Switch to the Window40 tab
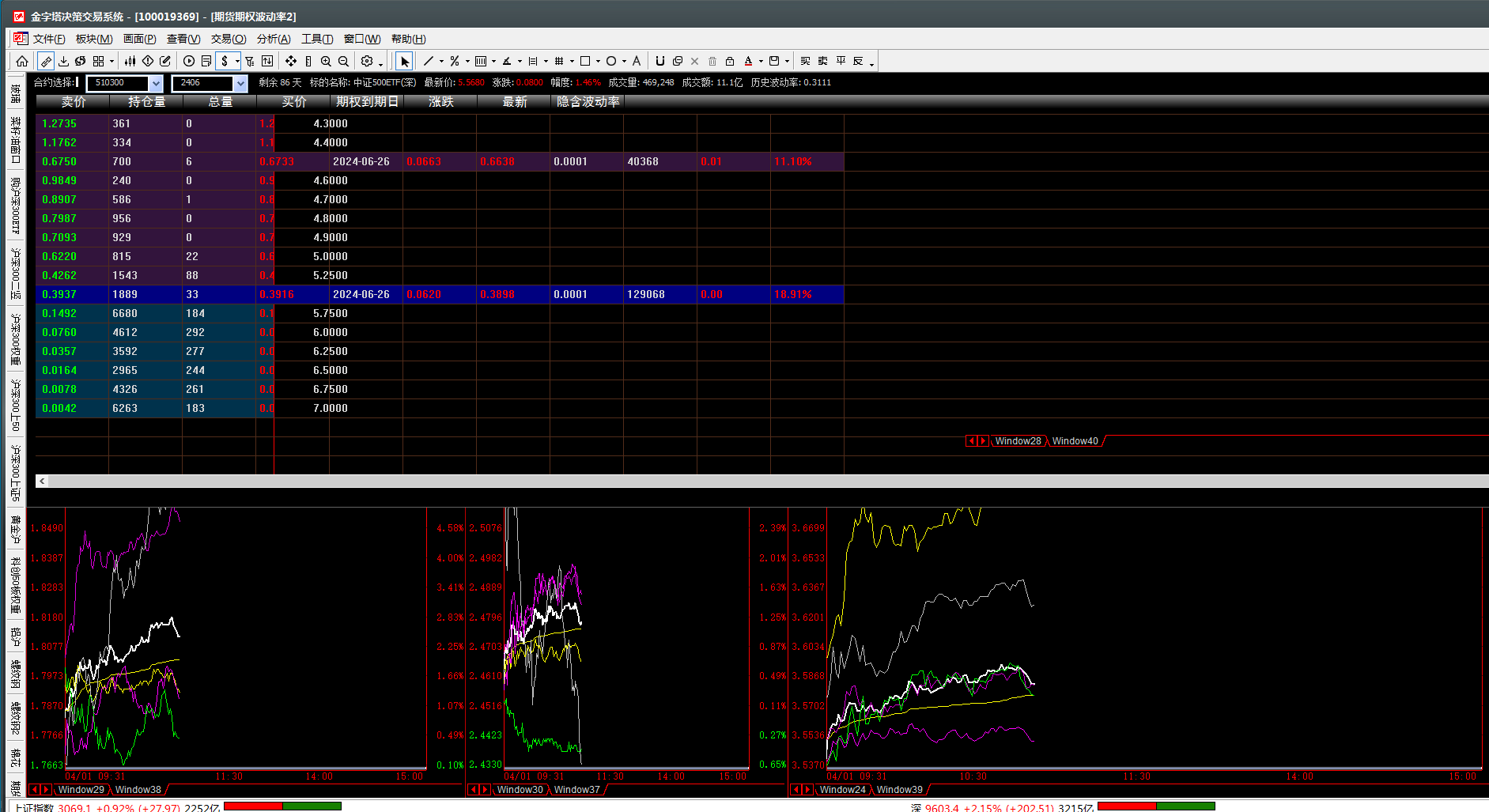This screenshot has height=812, width=1489. coord(1075,441)
